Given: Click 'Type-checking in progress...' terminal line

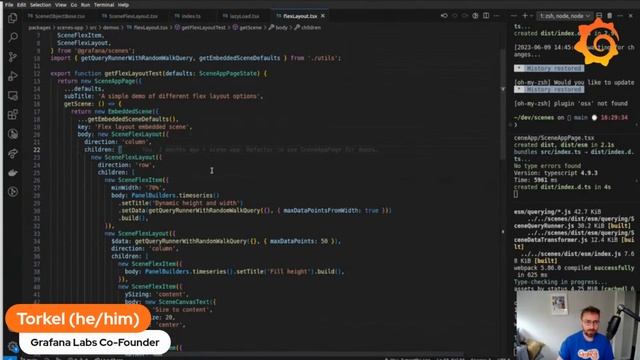Looking at the screenshot, I should point(560,282).
